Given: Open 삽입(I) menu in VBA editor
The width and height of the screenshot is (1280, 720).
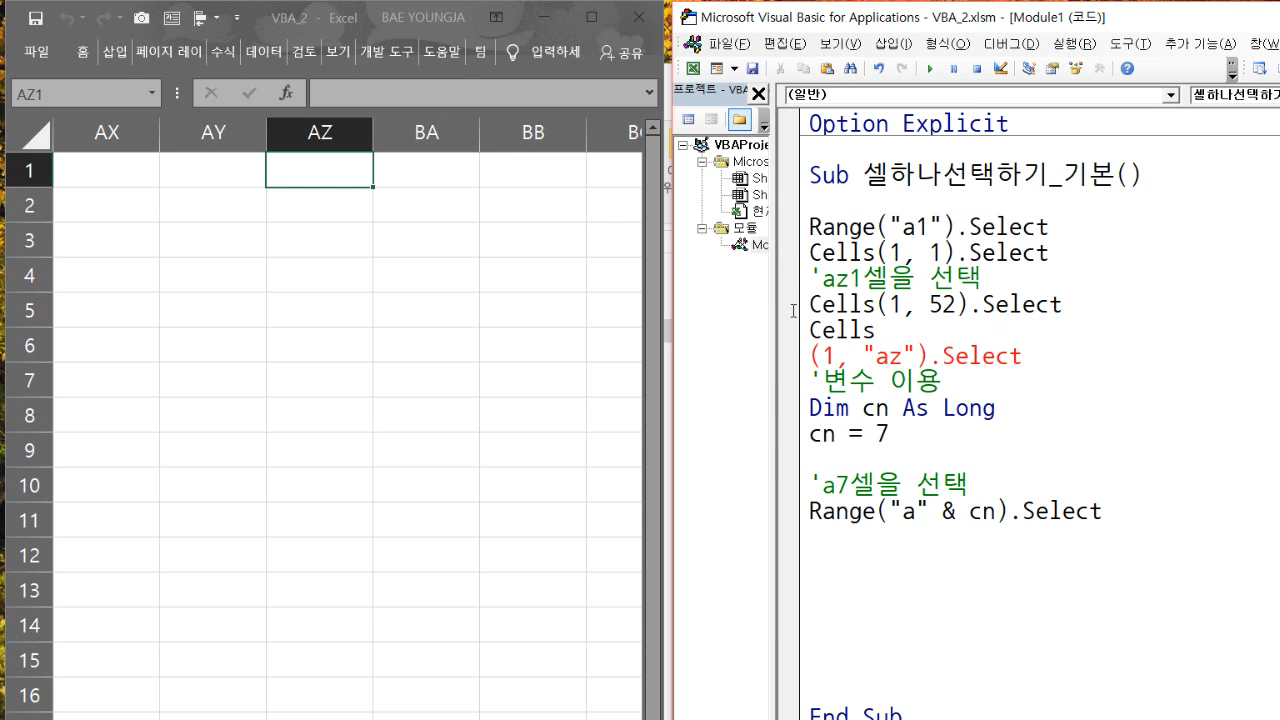Looking at the screenshot, I should 894,43.
